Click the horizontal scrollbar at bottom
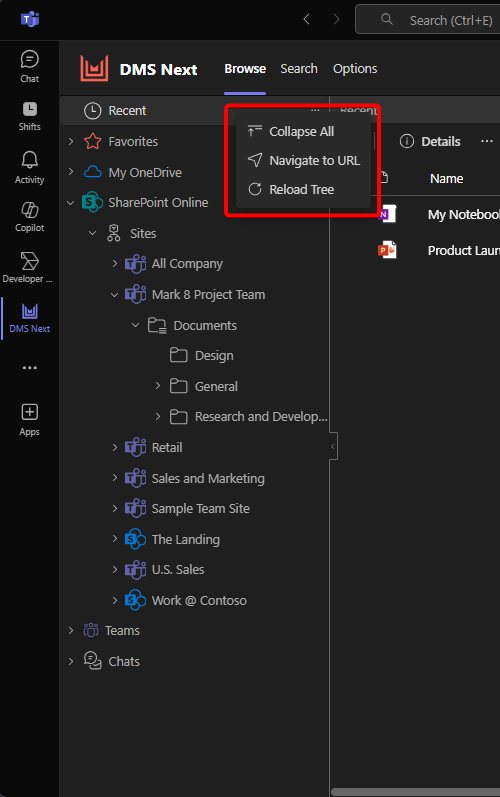The width and height of the screenshot is (500, 797). click(x=416, y=792)
